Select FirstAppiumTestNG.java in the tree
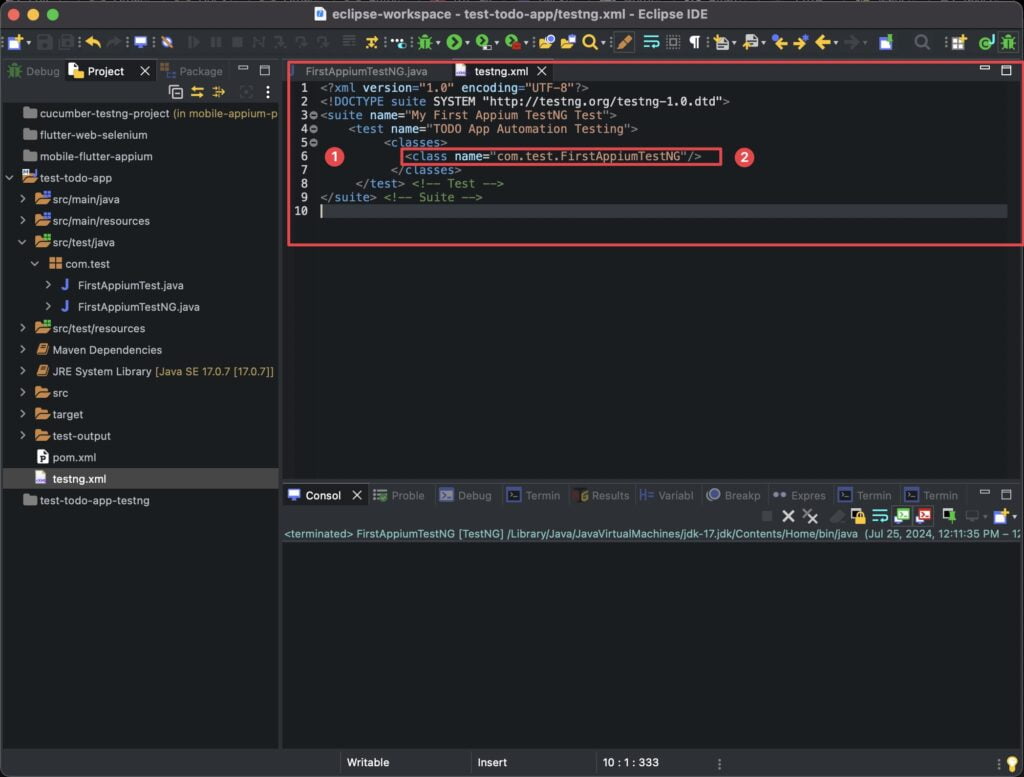 pos(138,307)
